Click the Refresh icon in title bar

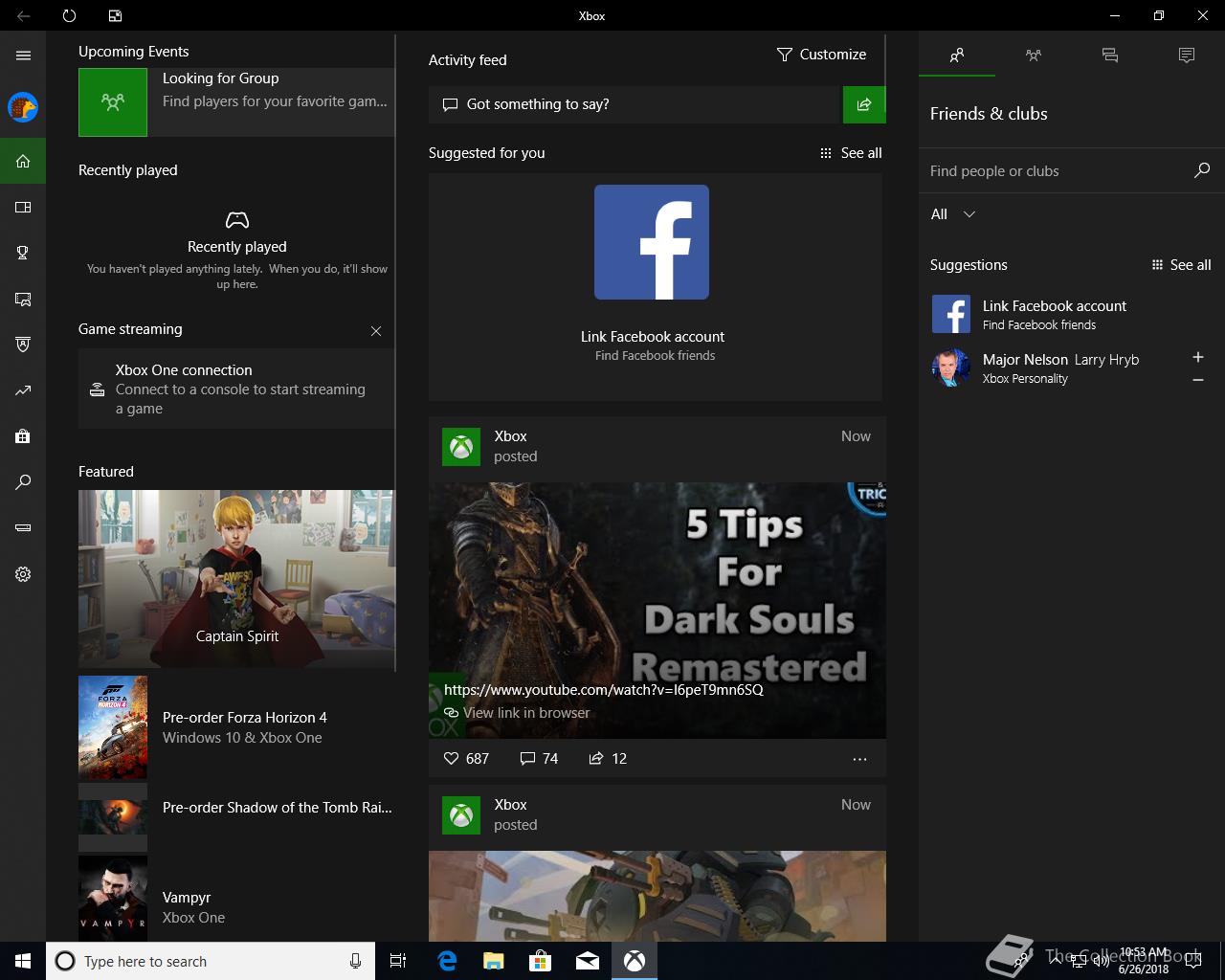click(x=69, y=15)
